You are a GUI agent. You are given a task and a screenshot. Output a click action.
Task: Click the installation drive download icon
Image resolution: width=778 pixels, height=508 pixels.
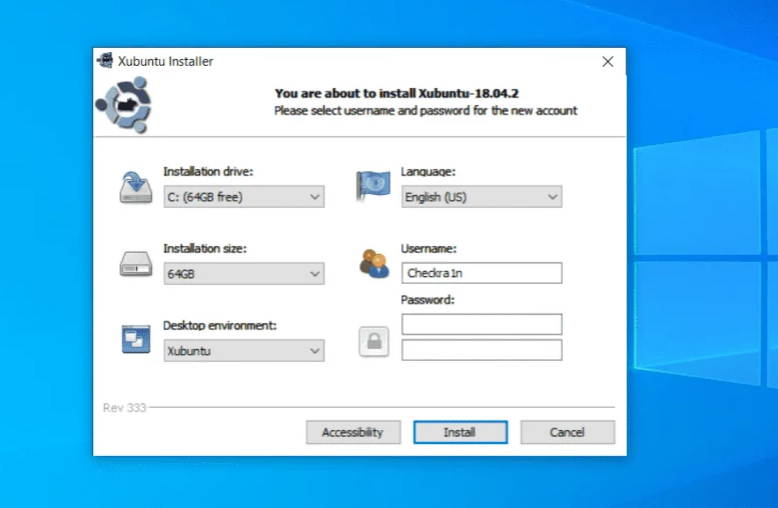click(x=135, y=187)
